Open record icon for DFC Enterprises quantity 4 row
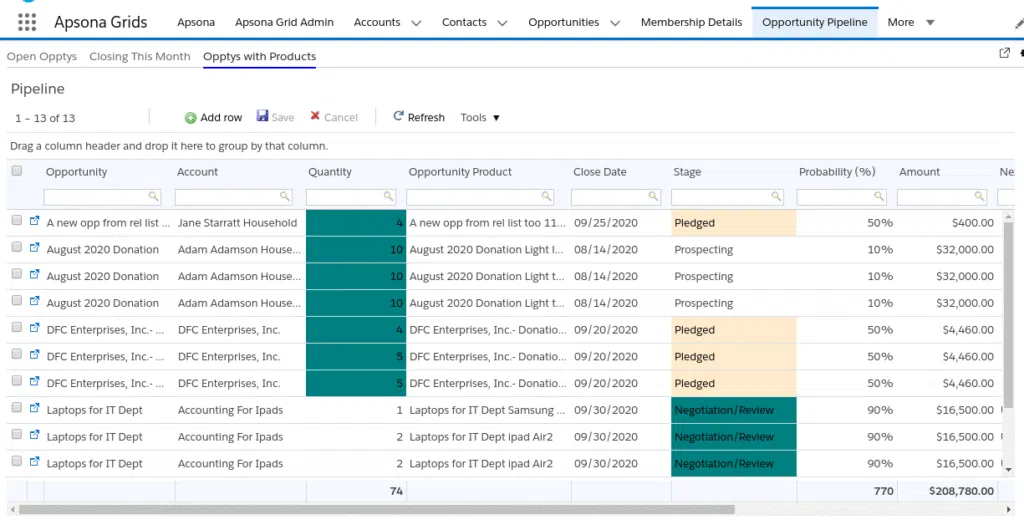The width and height of the screenshot is (1024, 525). click(x=35, y=328)
